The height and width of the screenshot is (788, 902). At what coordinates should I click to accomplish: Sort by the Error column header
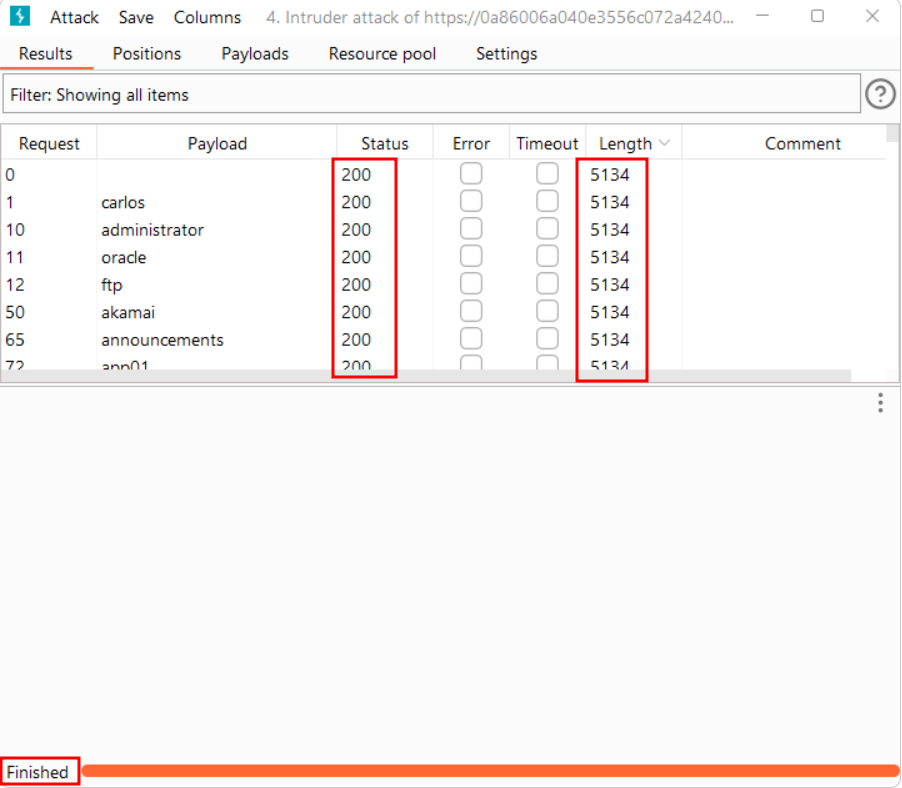(x=471, y=143)
